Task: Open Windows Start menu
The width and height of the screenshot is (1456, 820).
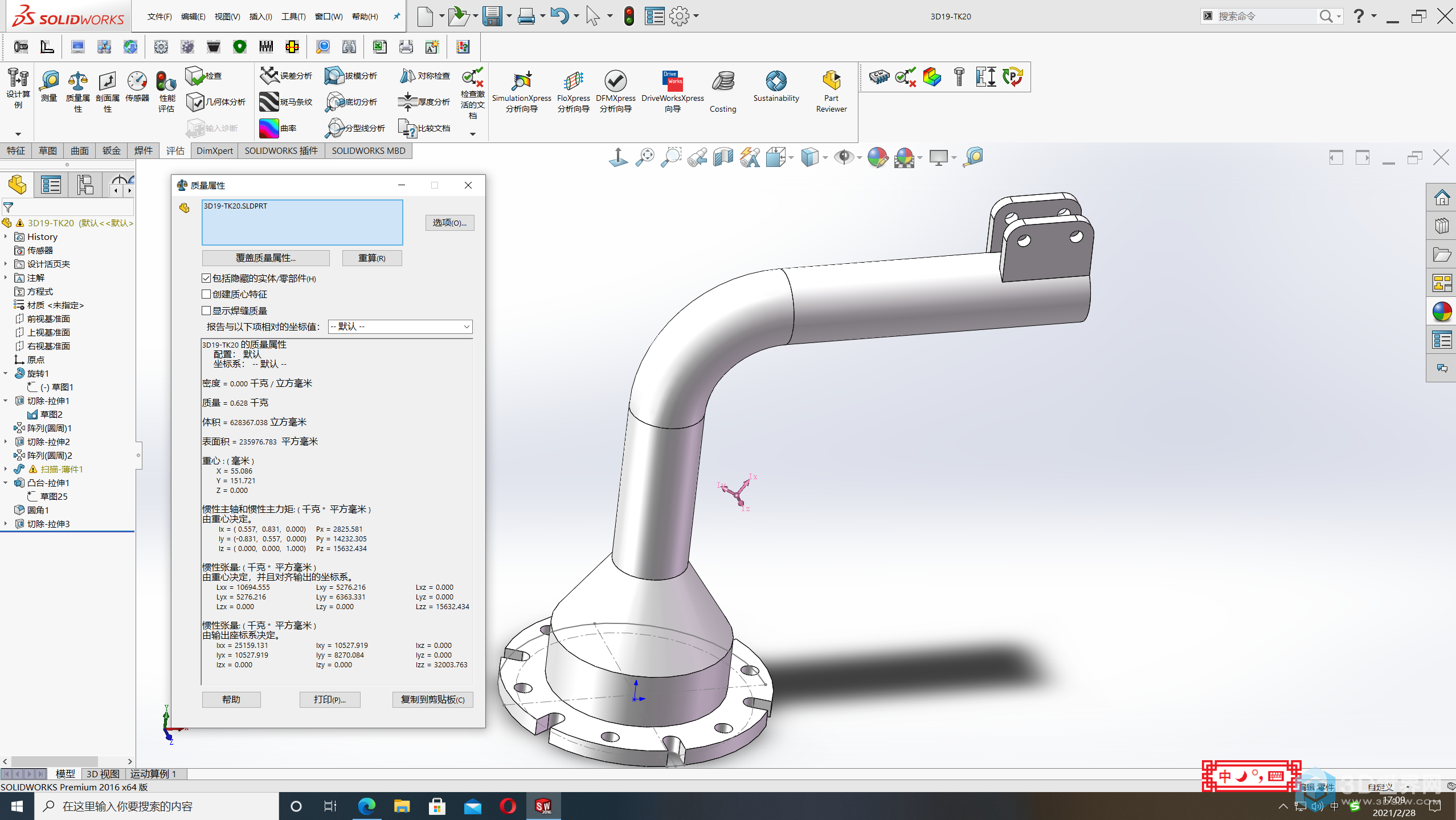Action: click(17, 806)
